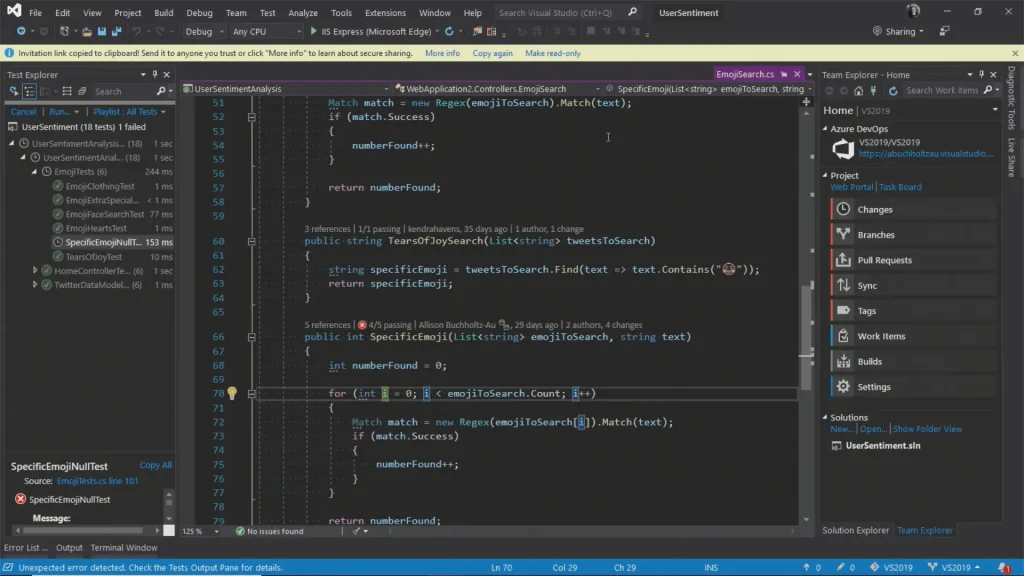The width and height of the screenshot is (1024, 576).
Task: Start IIS Express with green play arrow
Action: (x=313, y=31)
